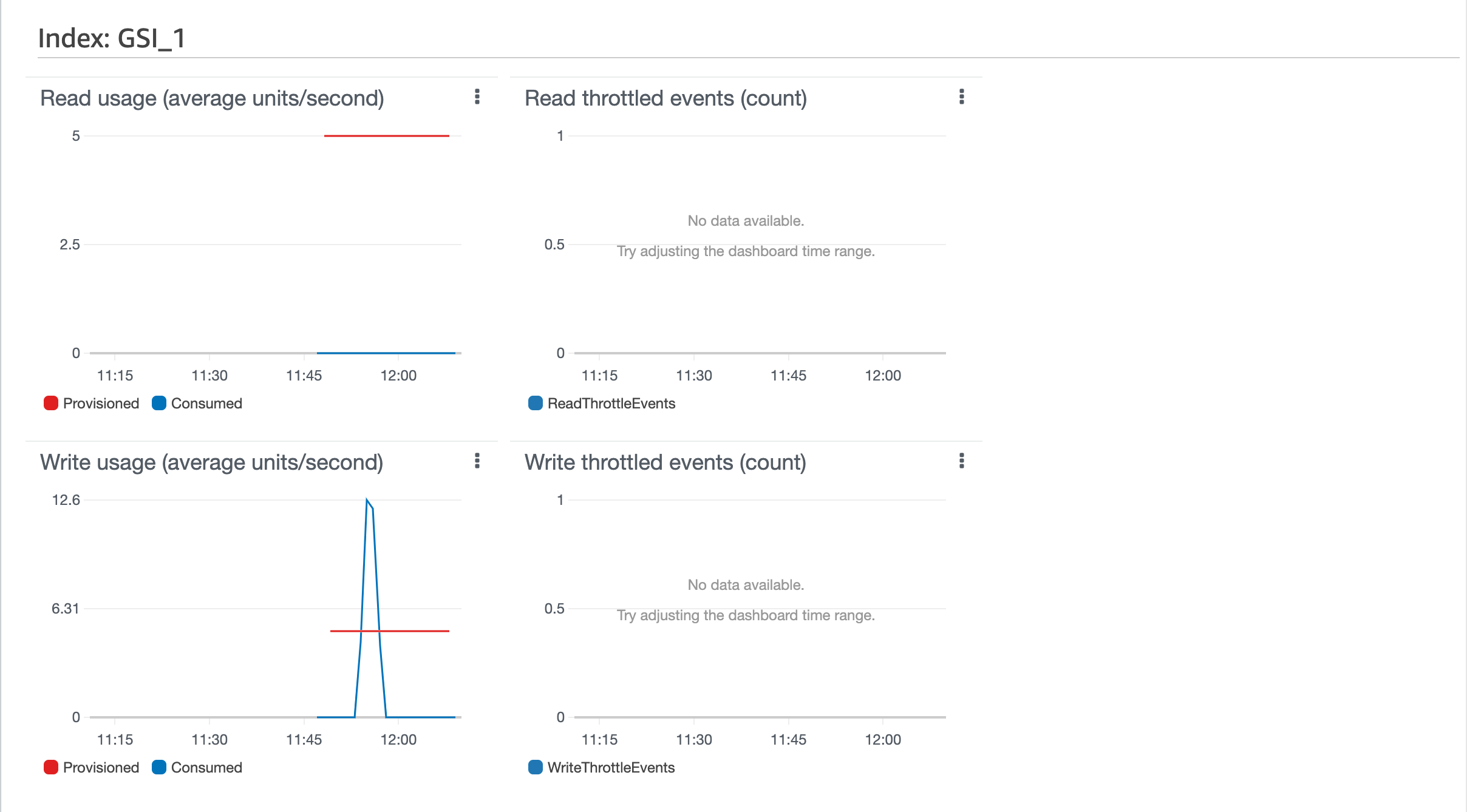Click the 12.6 y-axis value

click(x=66, y=500)
